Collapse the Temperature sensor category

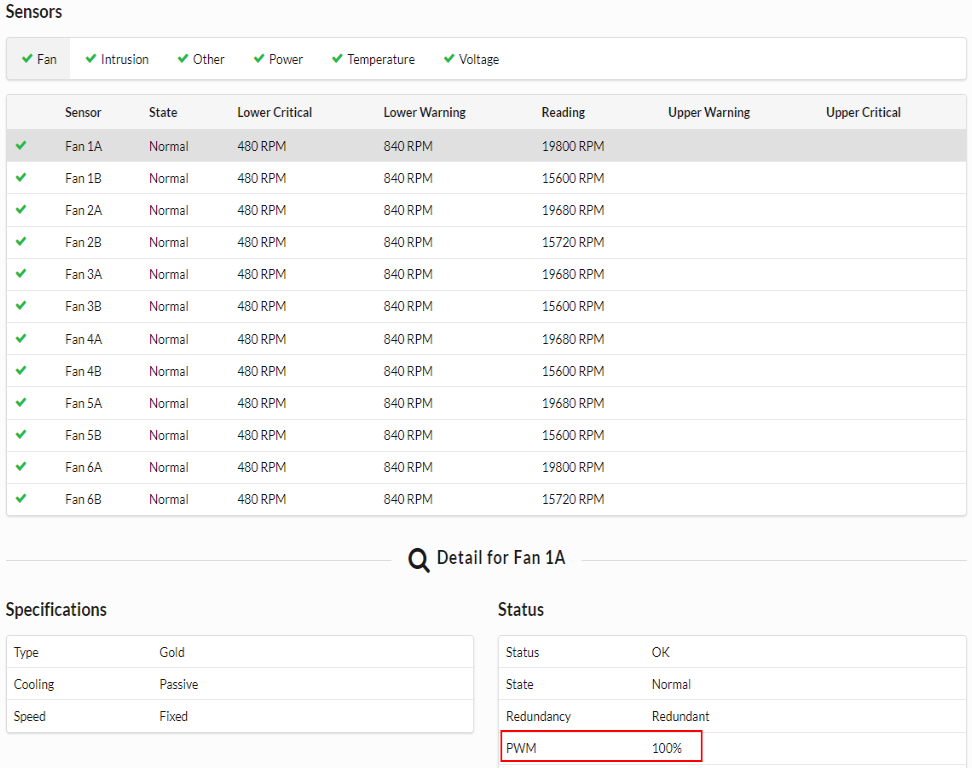[x=372, y=59]
